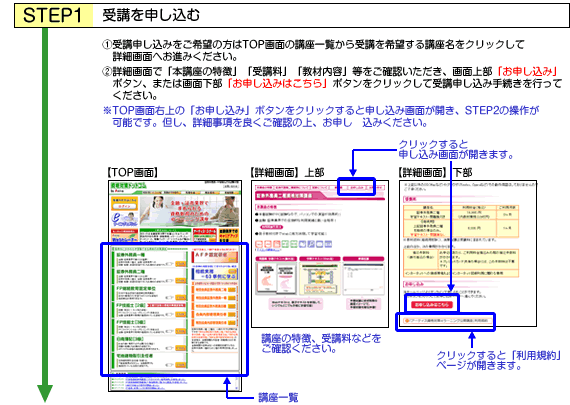Click the e-learning logo below login box

tap(124, 219)
